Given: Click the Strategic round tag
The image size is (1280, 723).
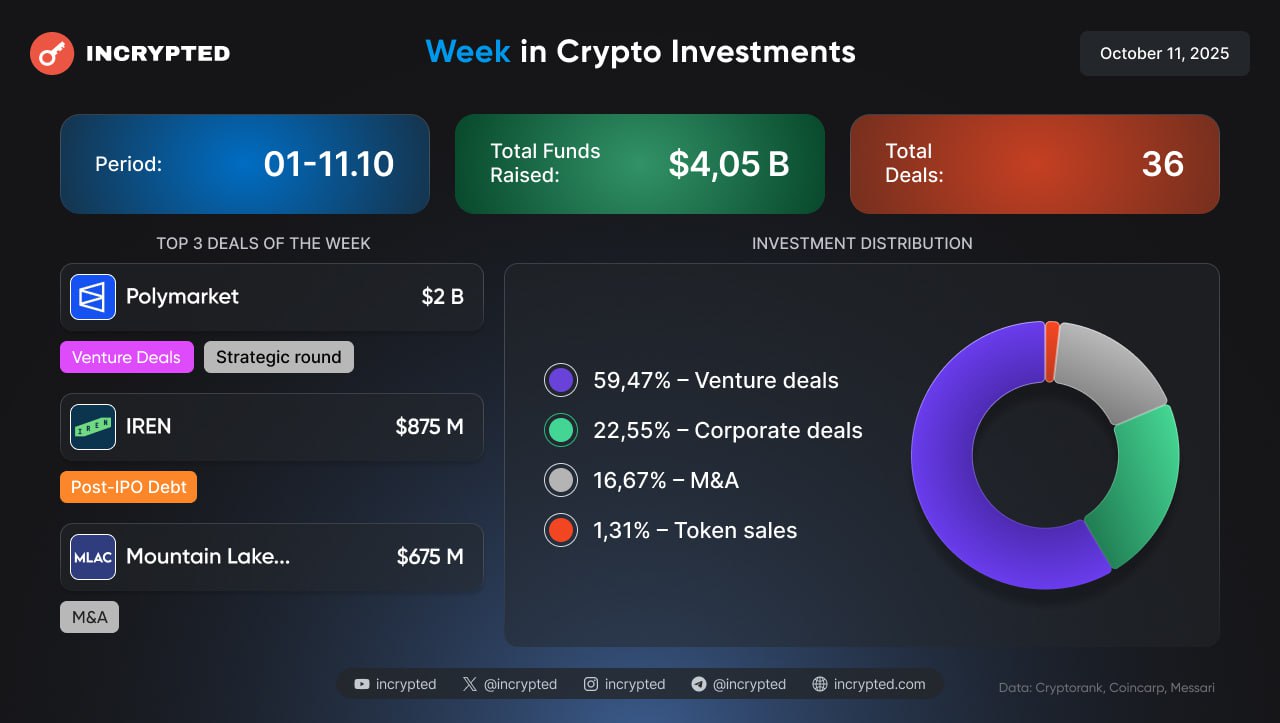Looking at the screenshot, I should [278, 357].
